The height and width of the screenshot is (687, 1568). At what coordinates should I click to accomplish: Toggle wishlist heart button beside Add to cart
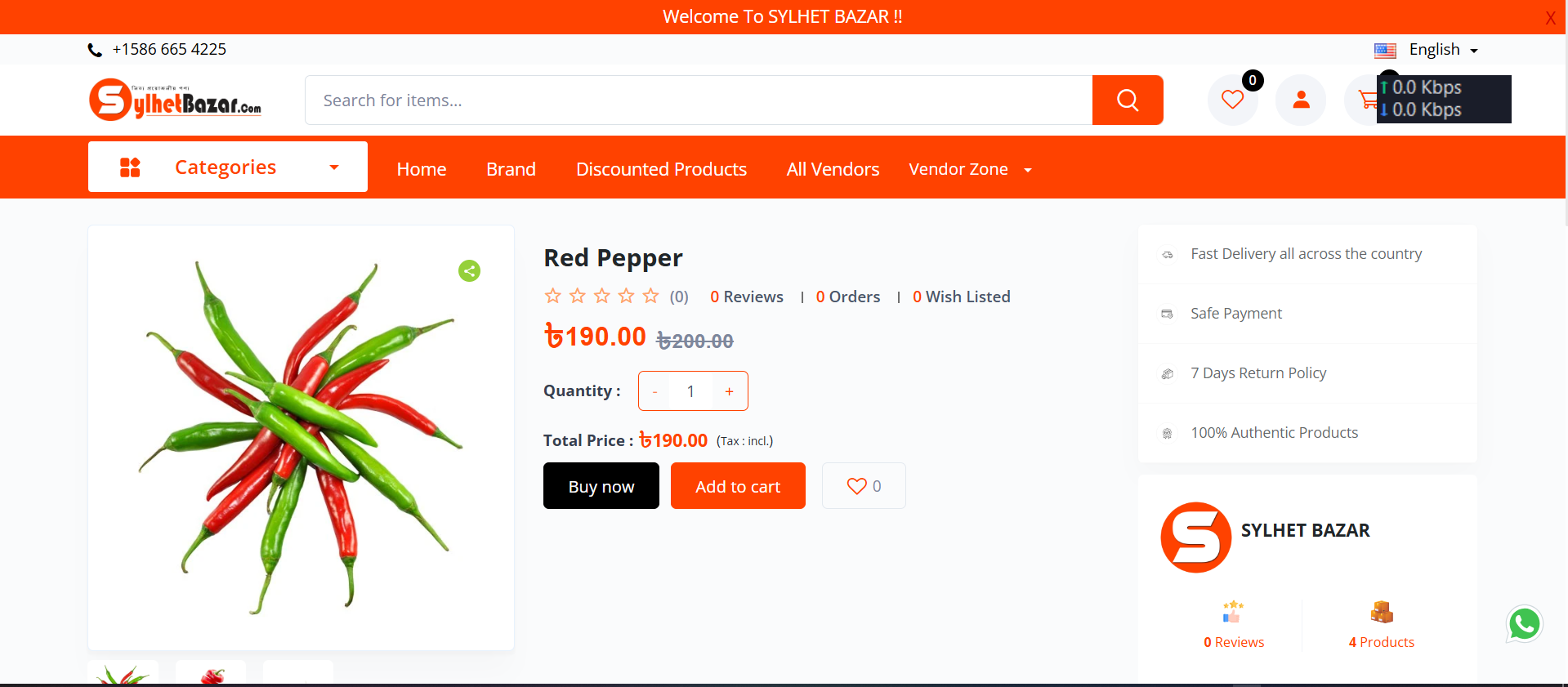click(x=864, y=486)
